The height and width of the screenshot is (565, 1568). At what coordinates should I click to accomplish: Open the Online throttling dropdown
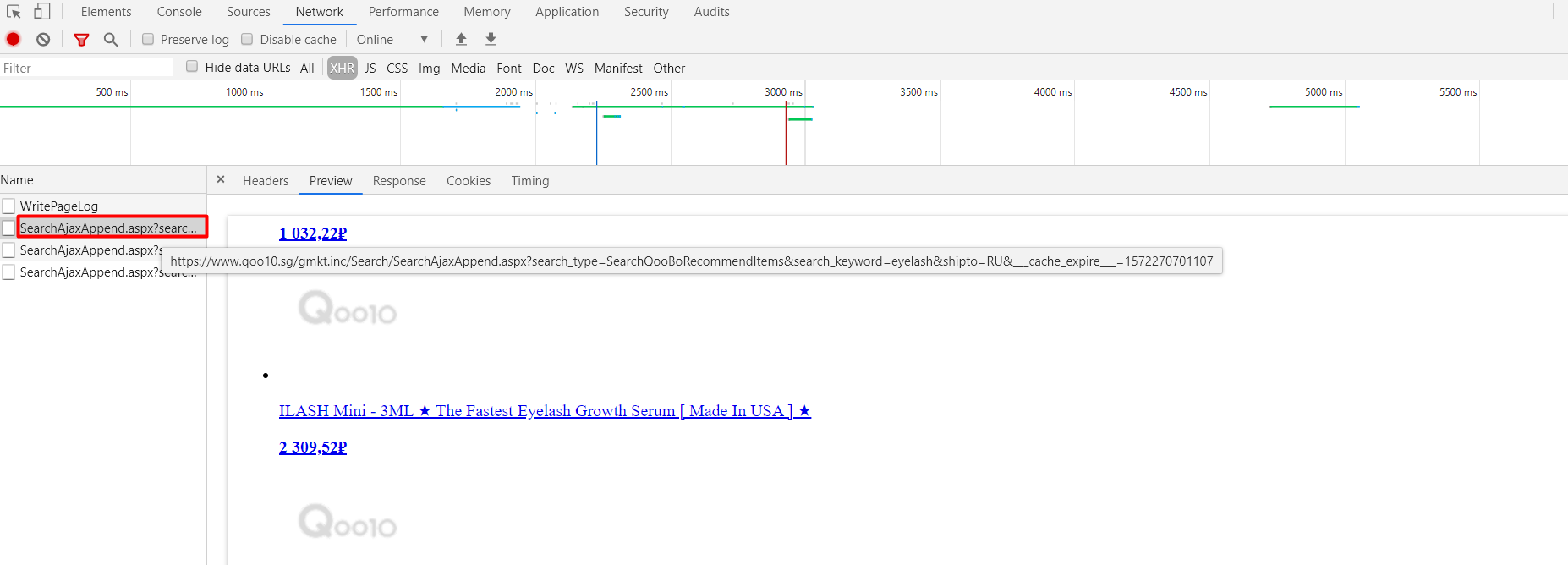tap(392, 40)
